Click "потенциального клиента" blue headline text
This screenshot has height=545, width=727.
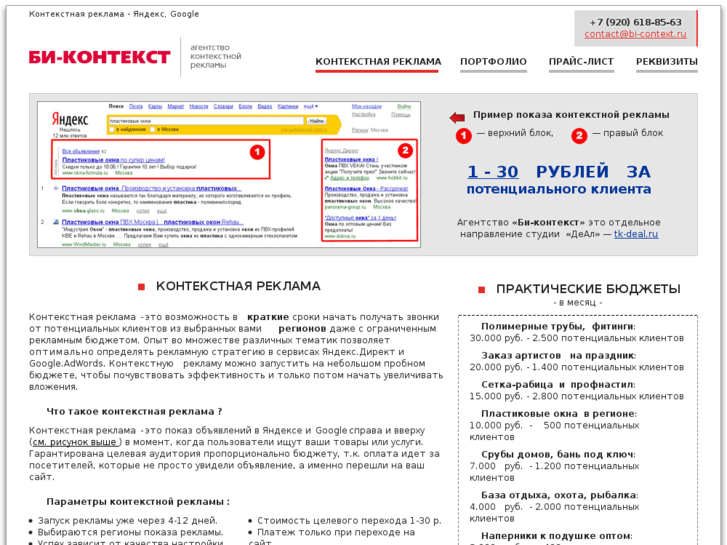click(x=559, y=189)
